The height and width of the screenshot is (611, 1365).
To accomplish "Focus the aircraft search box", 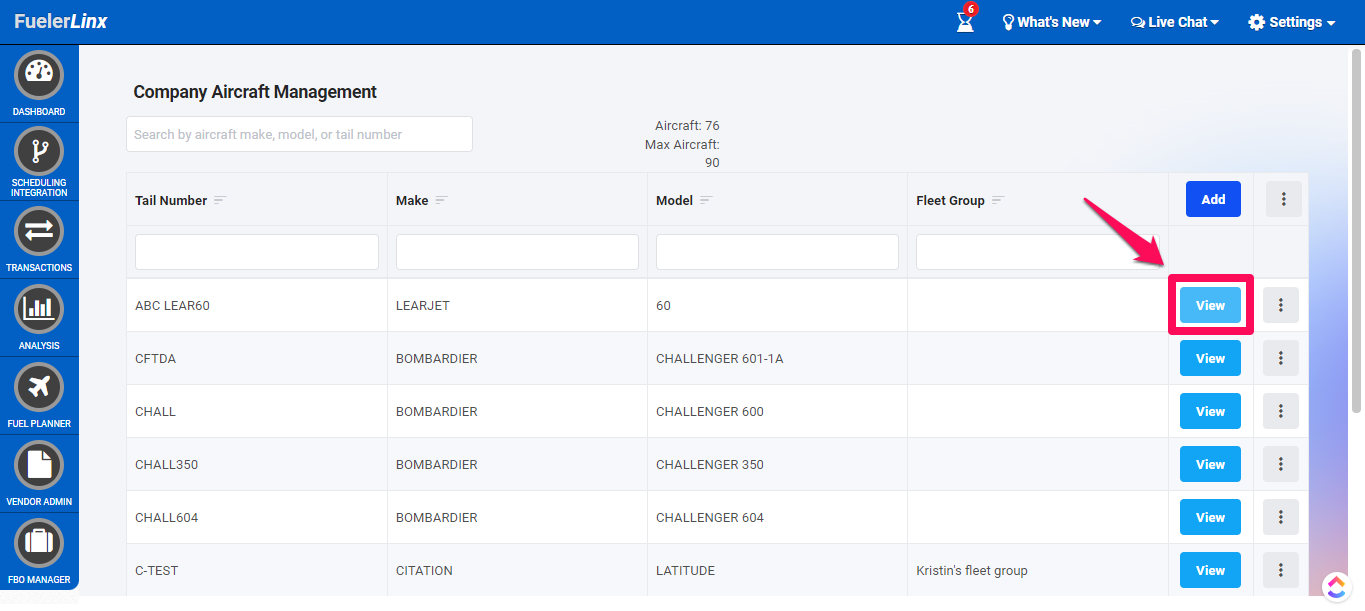I will 299,134.
